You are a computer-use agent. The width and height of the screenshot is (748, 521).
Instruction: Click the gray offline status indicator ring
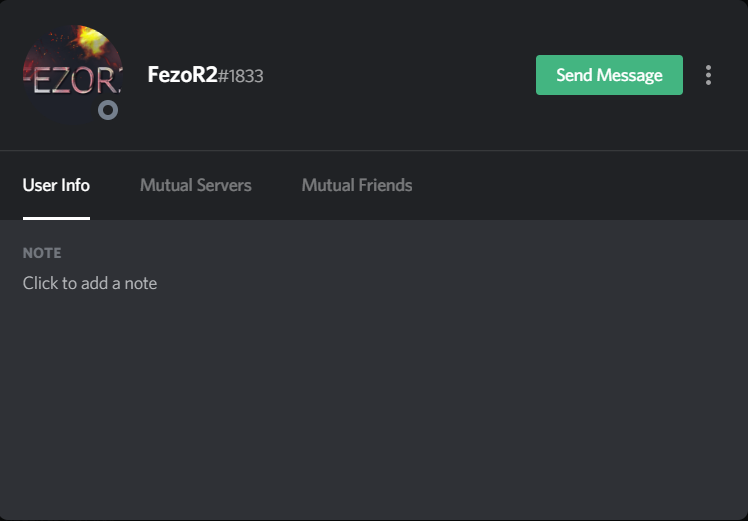tap(108, 110)
